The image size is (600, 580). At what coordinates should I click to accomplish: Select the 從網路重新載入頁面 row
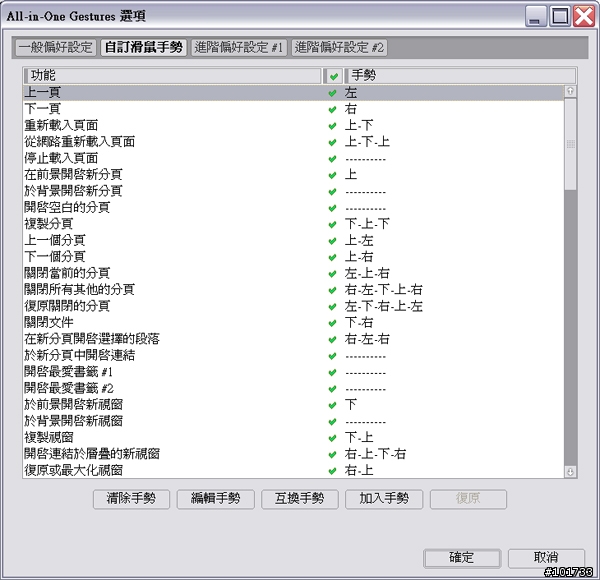(293, 142)
